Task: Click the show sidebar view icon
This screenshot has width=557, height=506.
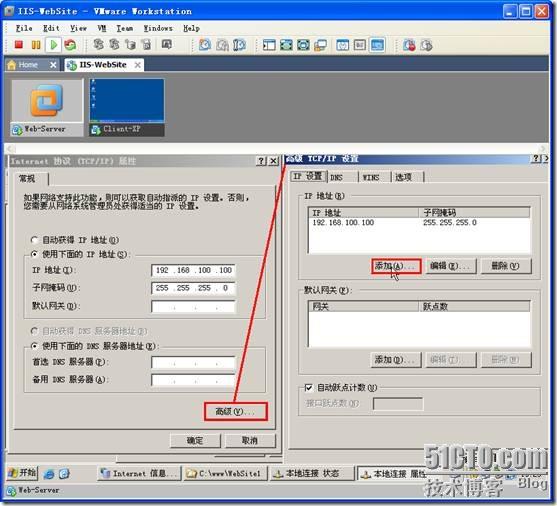Action: (x=269, y=45)
